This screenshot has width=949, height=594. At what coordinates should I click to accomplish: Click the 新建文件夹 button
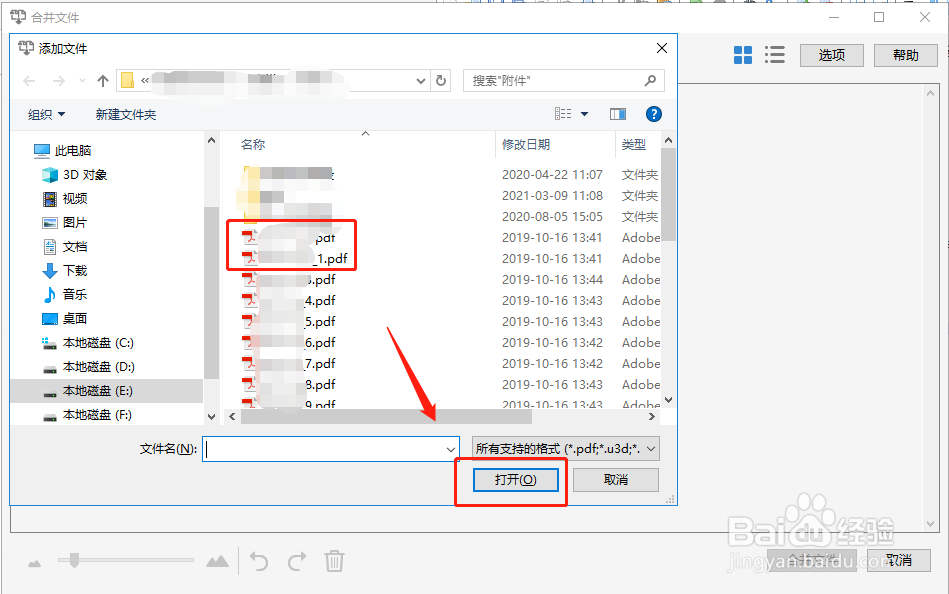[x=125, y=114]
